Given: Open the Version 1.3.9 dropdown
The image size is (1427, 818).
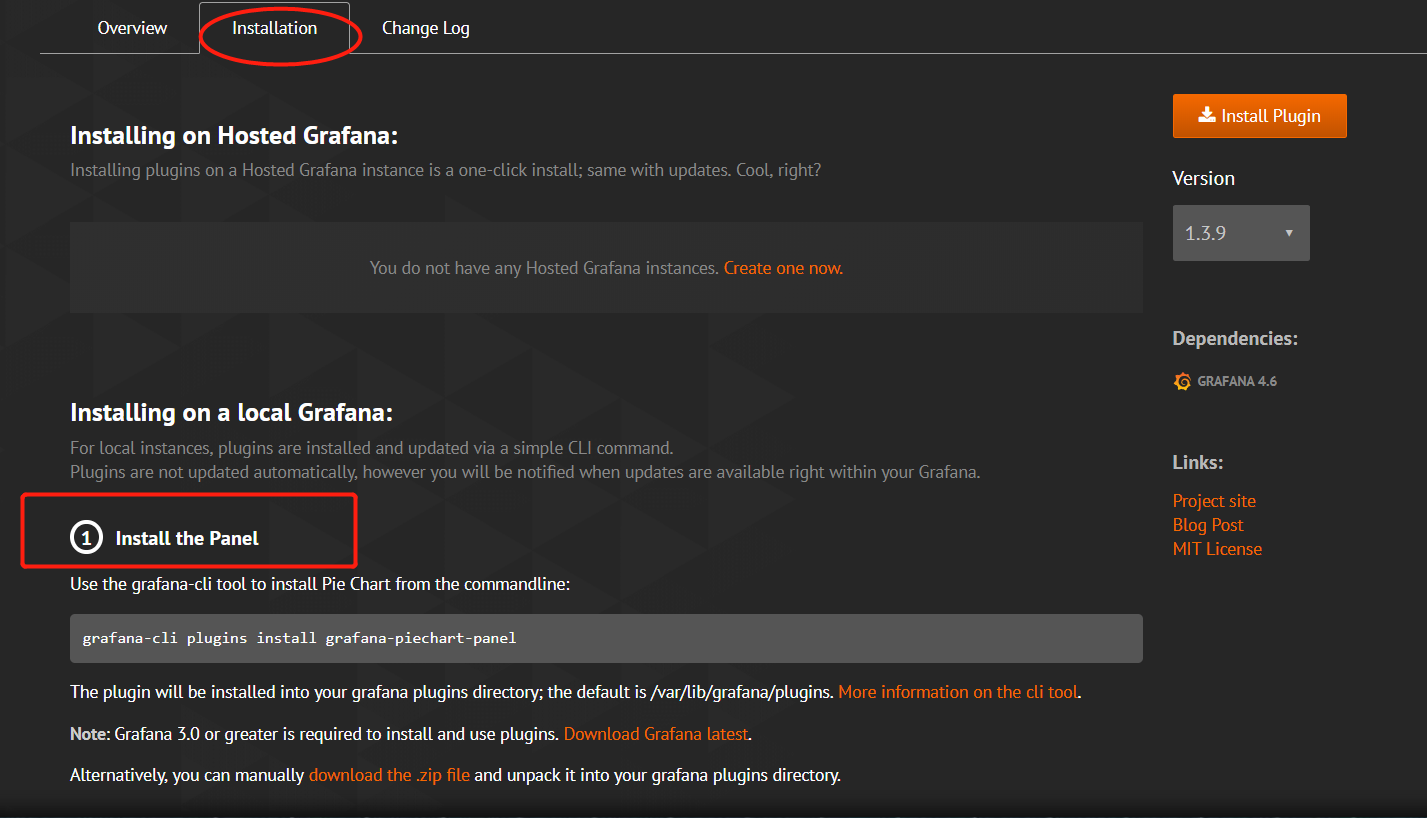Looking at the screenshot, I should [x=1241, y=233].
